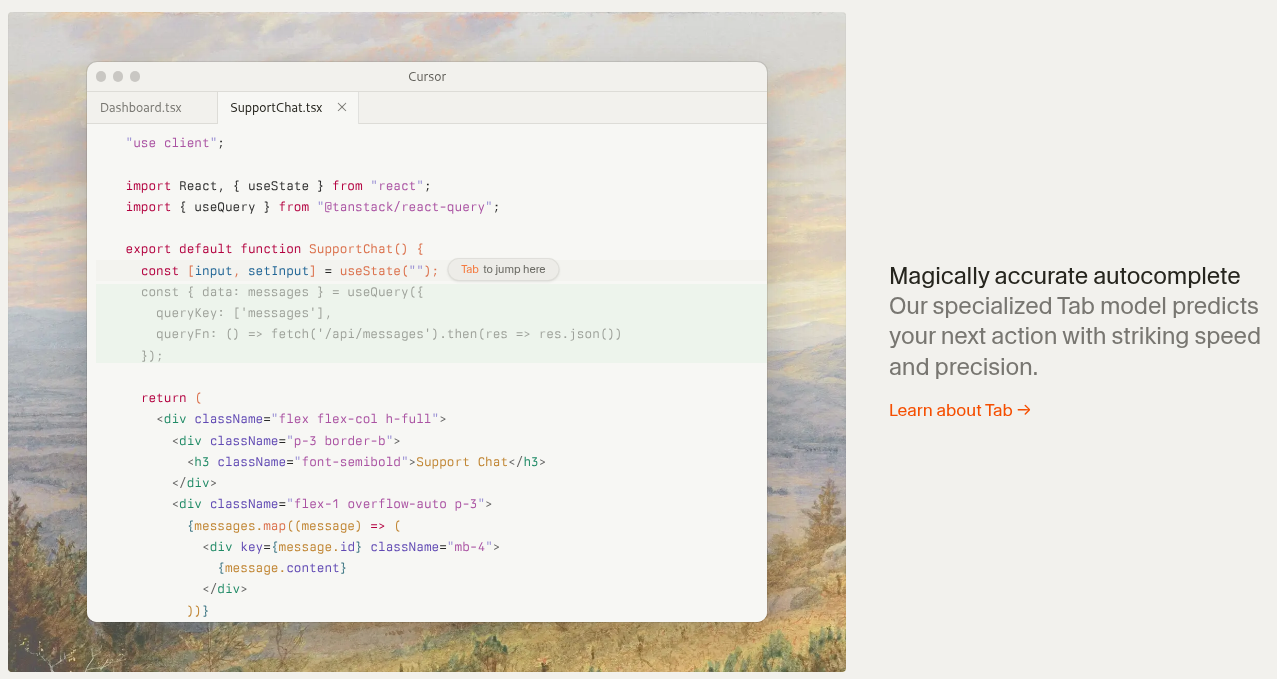The height and width of the screenshot is (679, 1277).
Task: Click the middle window control dot
Action: tap(118, 77)
